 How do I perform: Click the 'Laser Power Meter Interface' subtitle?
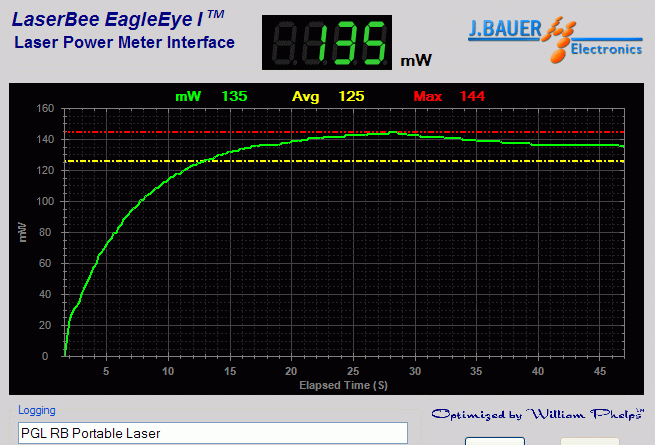tap(124, 43)
